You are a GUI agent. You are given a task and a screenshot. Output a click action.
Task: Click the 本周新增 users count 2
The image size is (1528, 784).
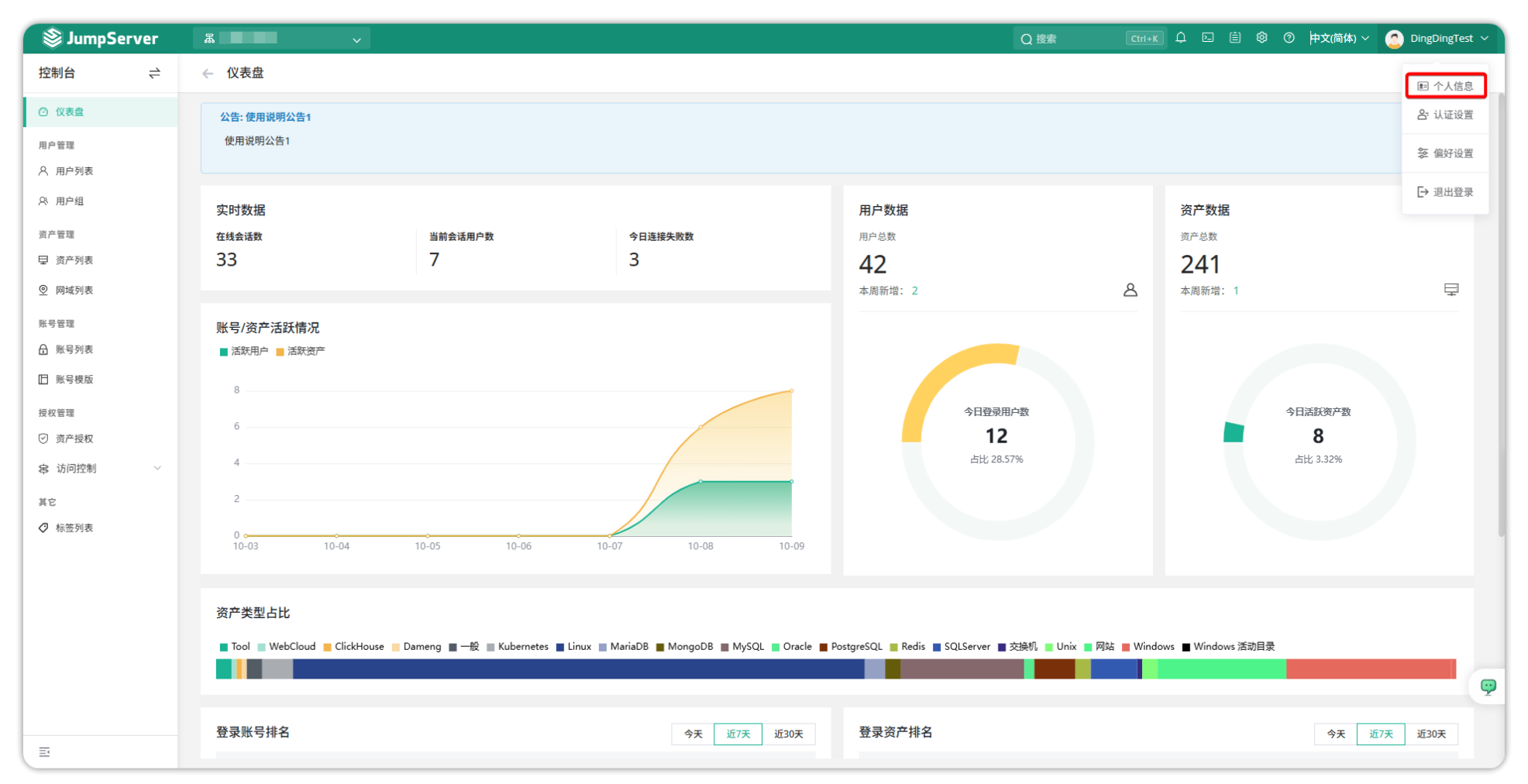[914, 291]
